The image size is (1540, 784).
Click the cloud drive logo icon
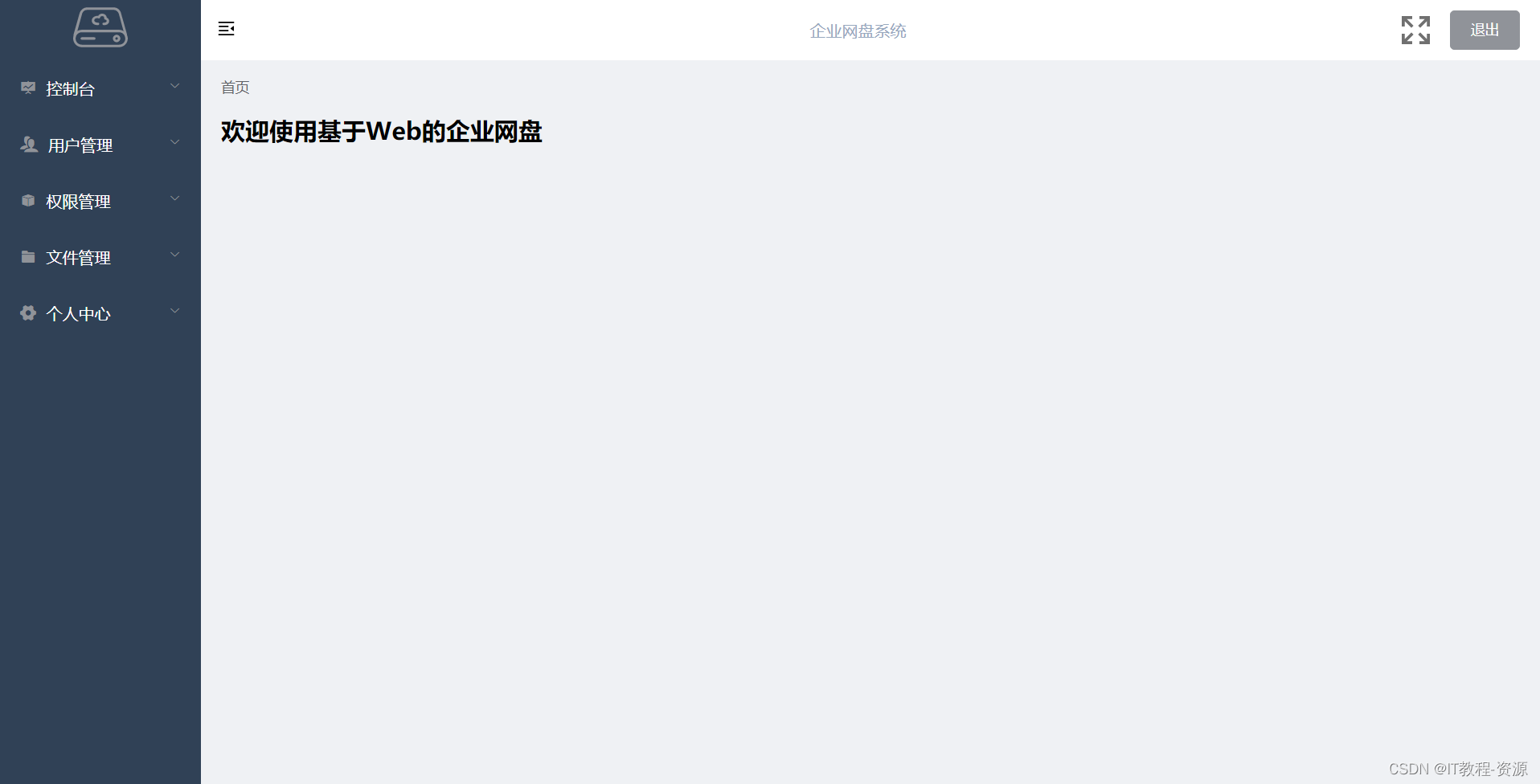point(100,27)
